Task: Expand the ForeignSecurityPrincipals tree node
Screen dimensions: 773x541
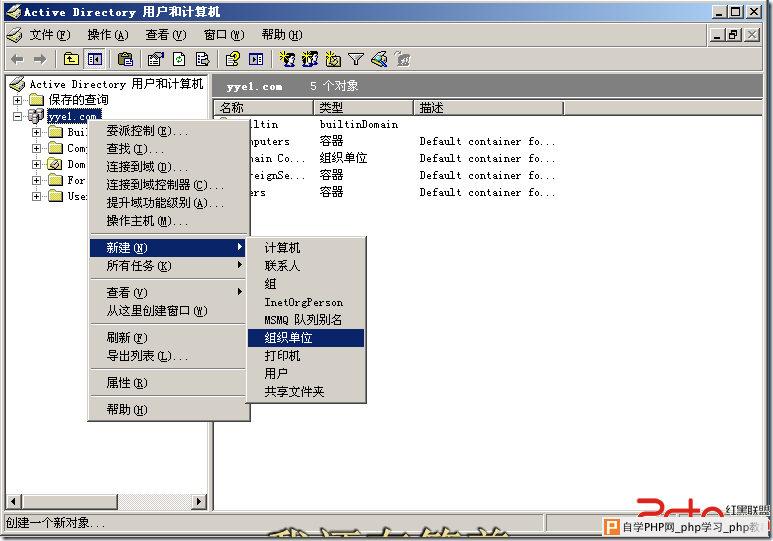Action: click(x=36, y=180)
